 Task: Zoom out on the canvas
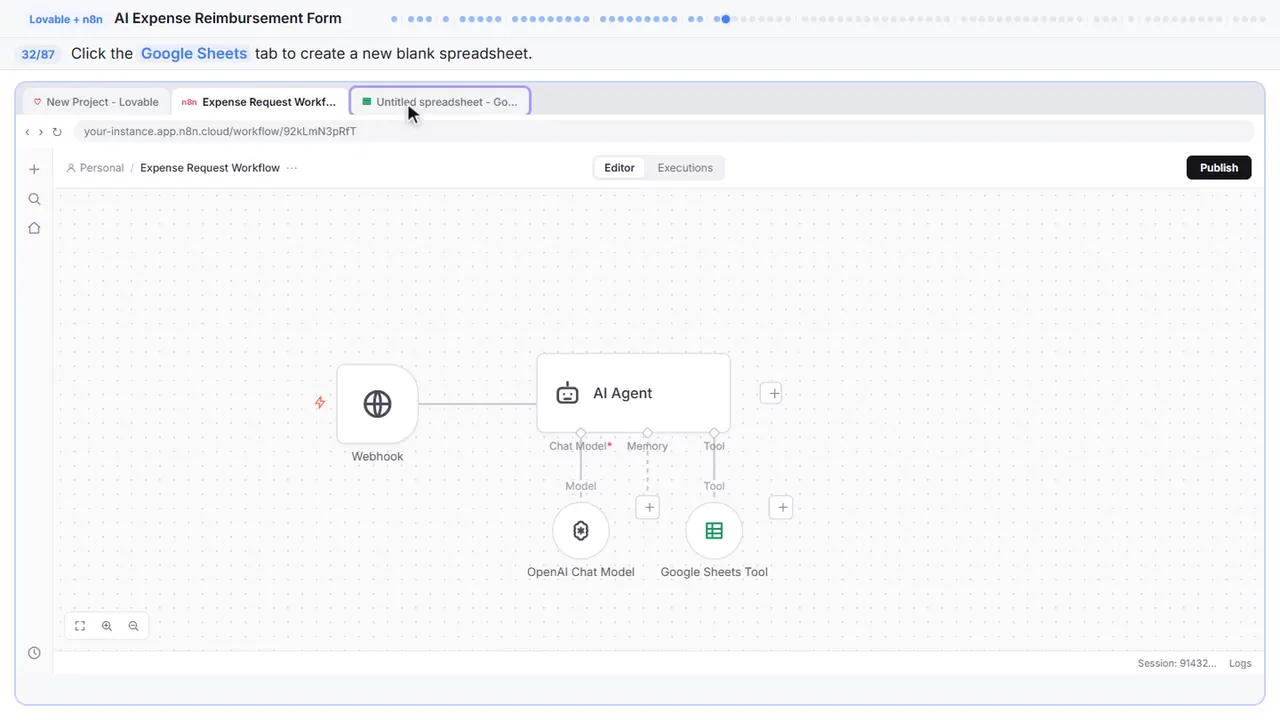[134, 626]
